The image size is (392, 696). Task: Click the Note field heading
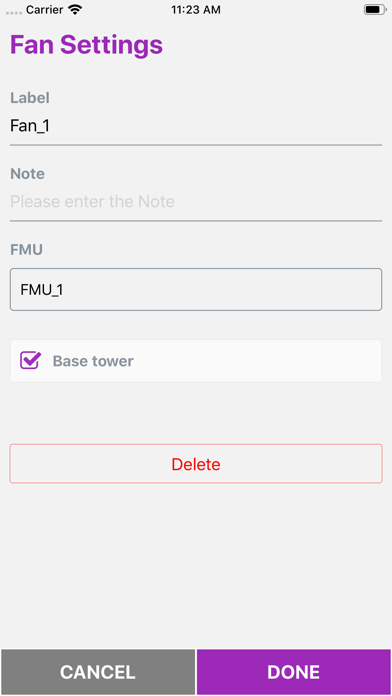(28, 174)
